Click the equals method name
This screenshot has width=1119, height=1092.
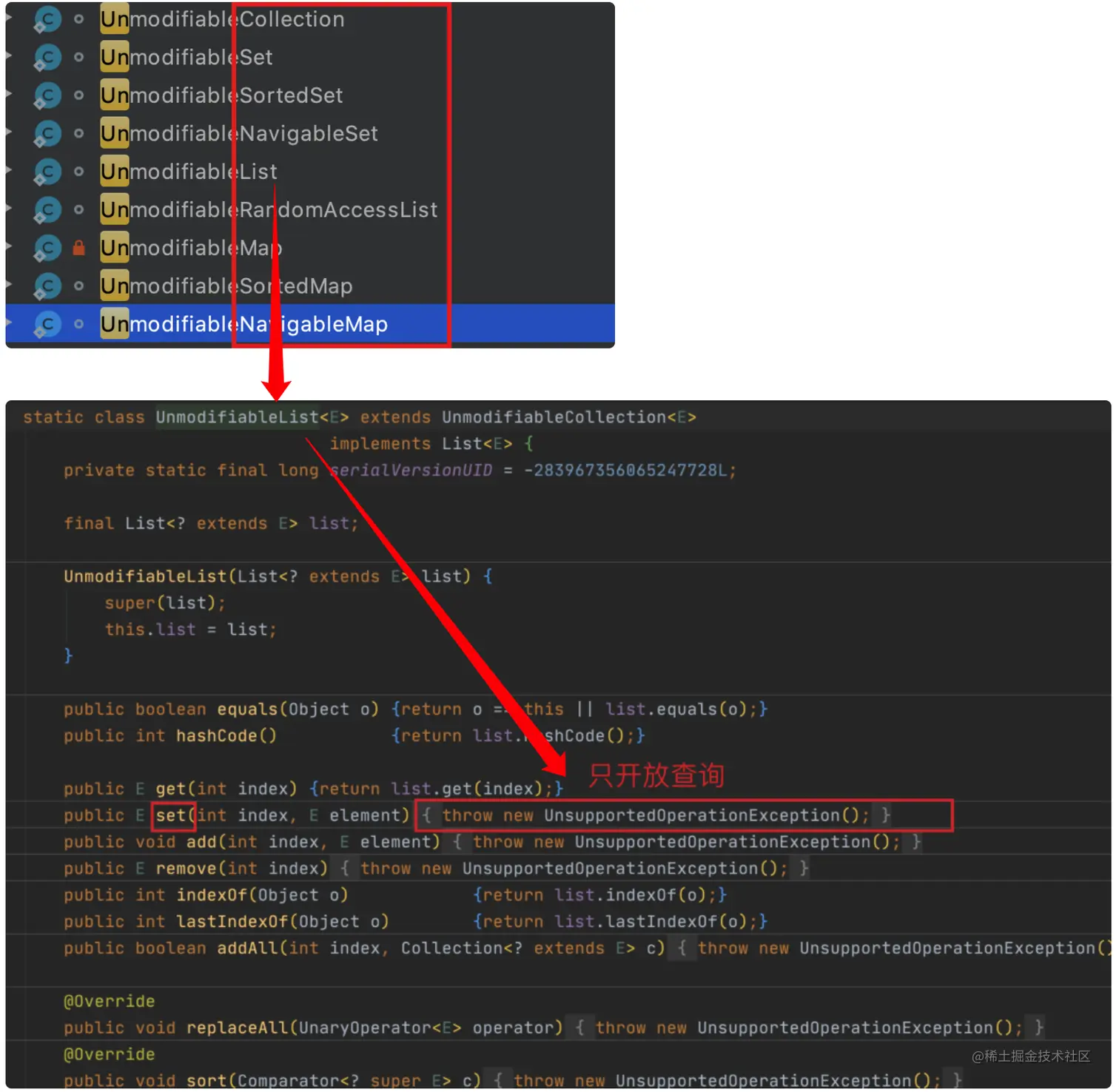[x=247, y=710]
